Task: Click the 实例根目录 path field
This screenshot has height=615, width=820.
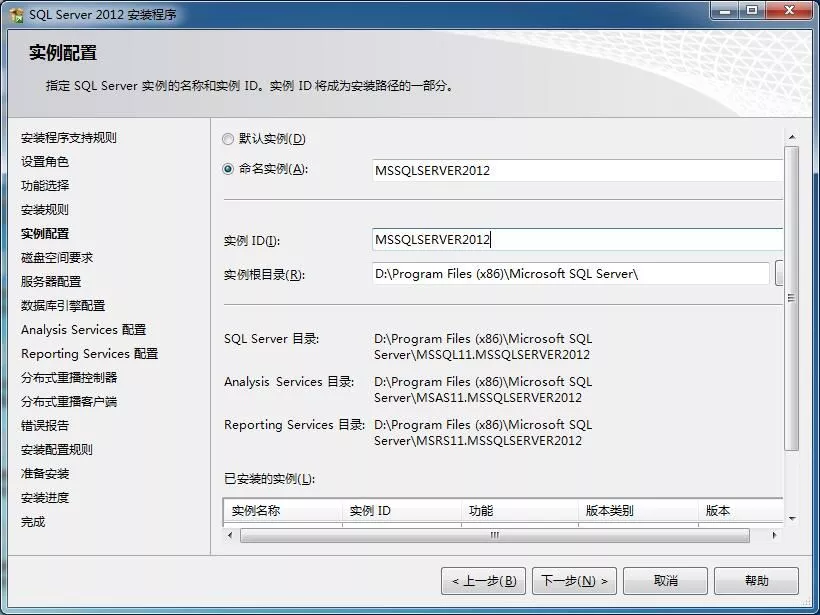Action: (x=571, y=274)
